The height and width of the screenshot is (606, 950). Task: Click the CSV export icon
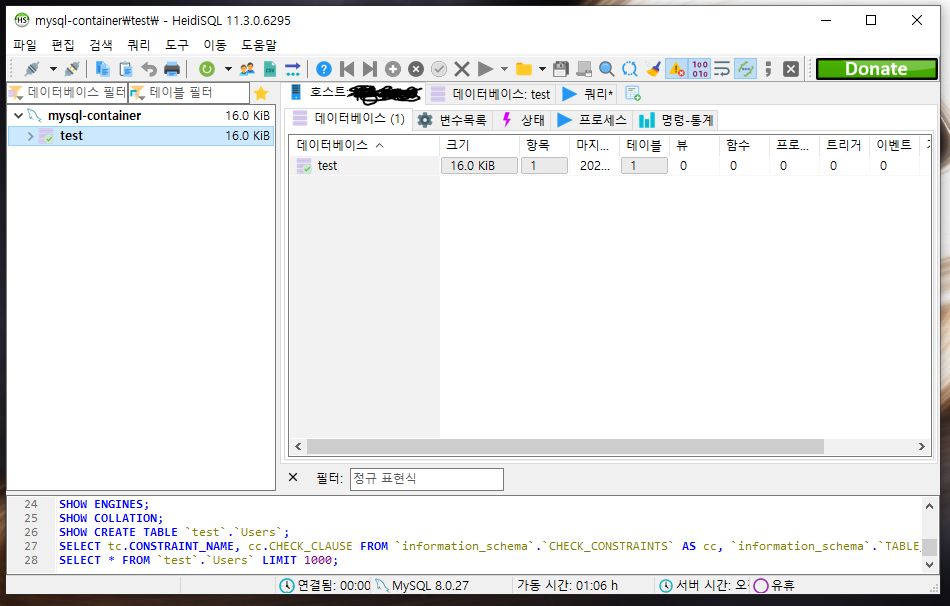click(x=270, y=69)
